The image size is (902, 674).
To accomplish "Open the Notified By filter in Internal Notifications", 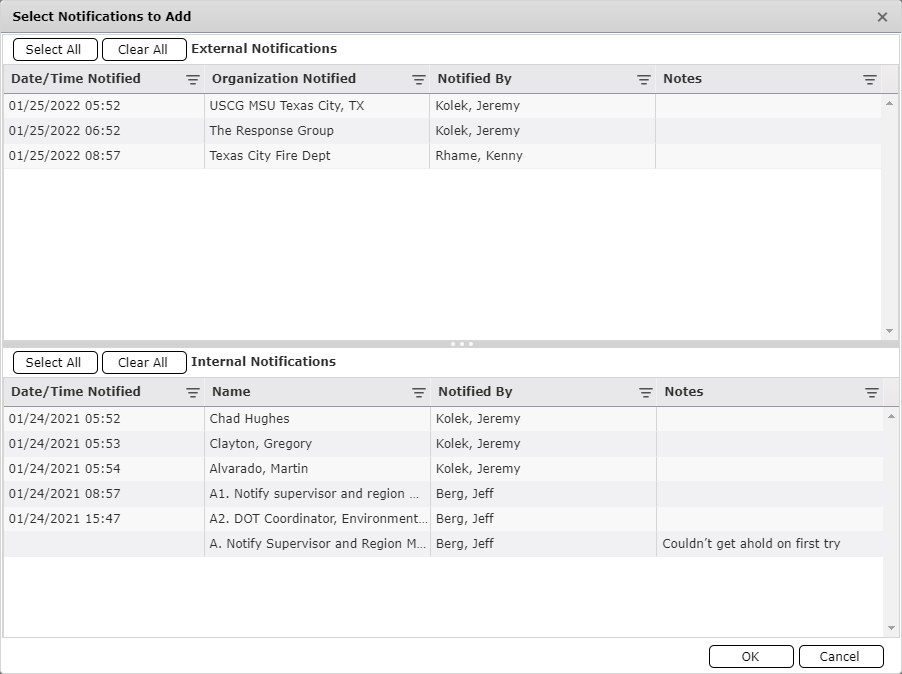I will click(x=645, y=392).
